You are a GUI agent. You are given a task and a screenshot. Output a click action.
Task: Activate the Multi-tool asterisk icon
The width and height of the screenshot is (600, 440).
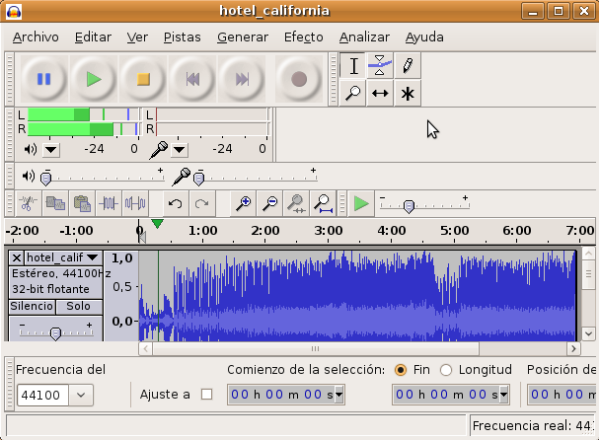407,93
